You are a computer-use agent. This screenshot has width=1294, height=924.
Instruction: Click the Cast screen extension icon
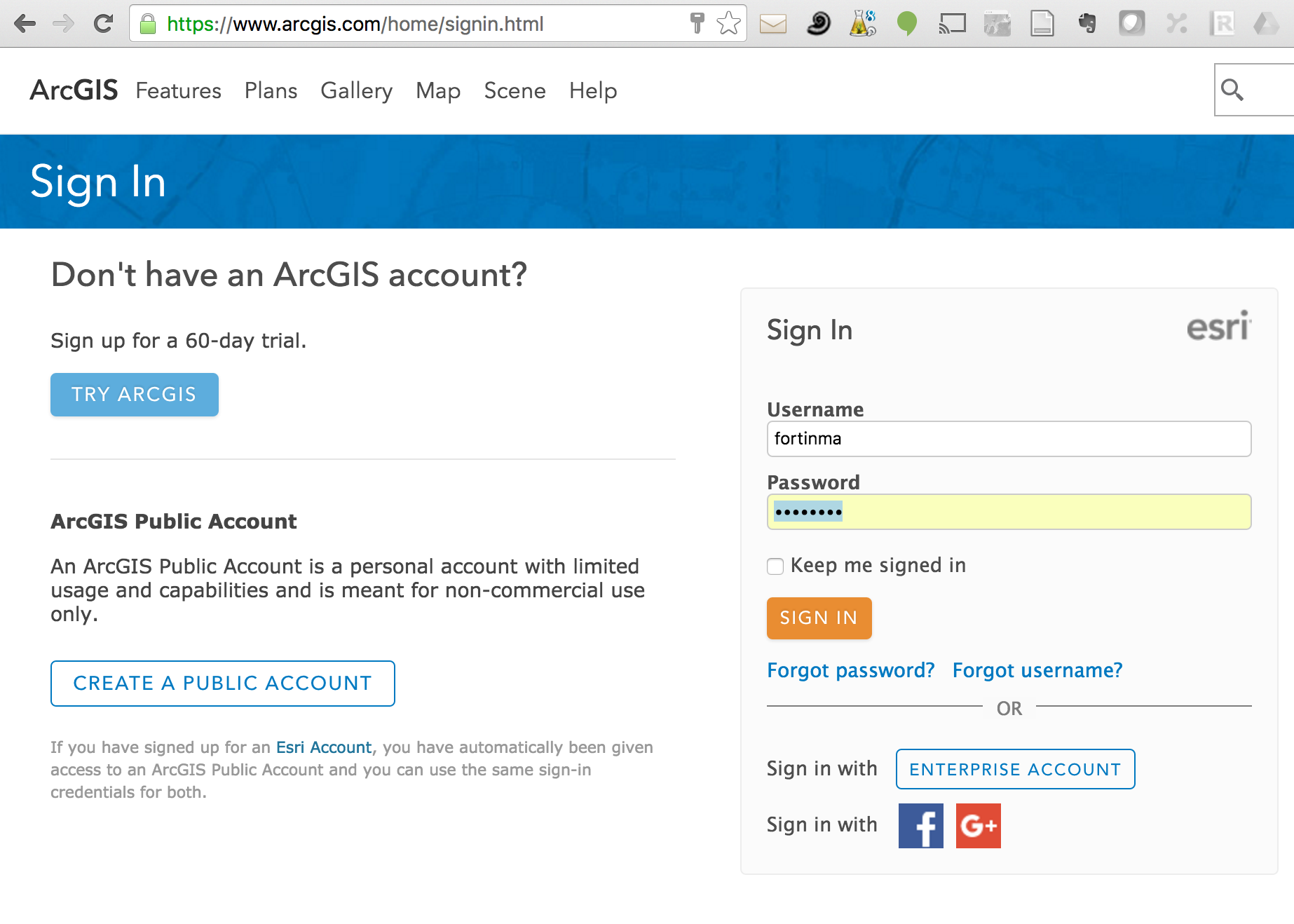point(953,24)
